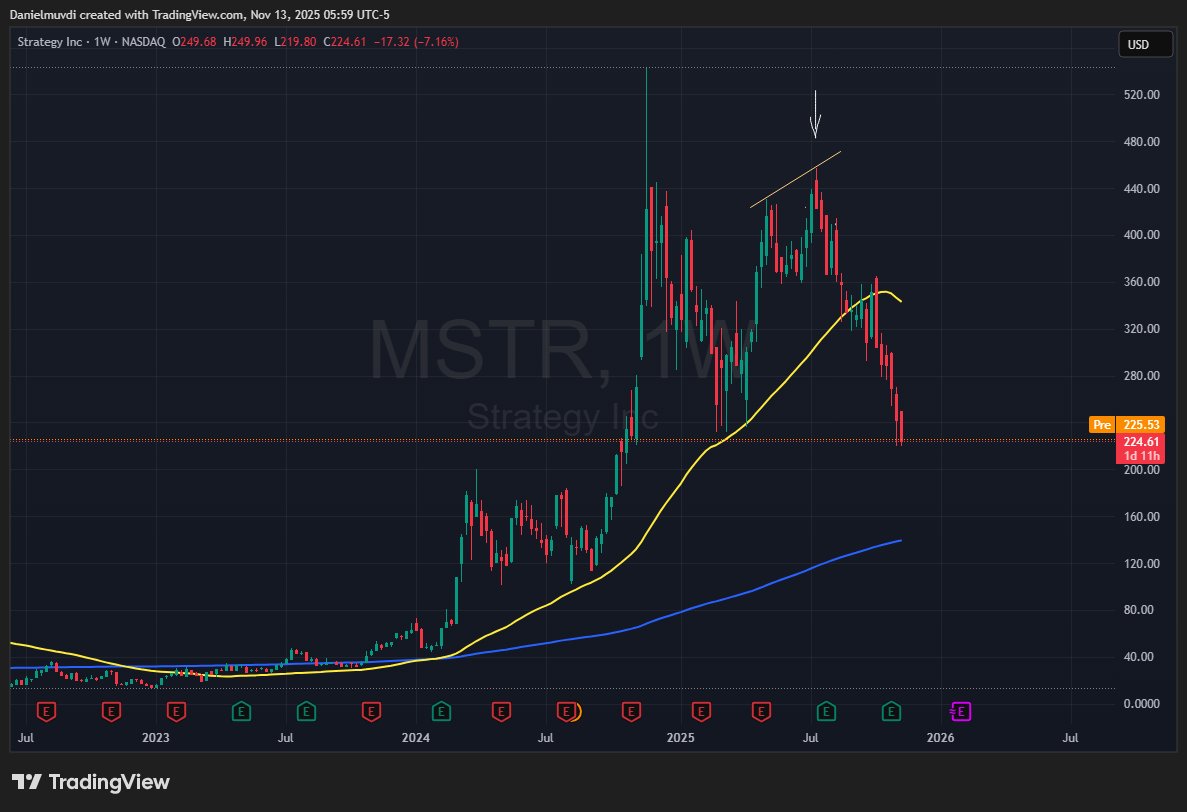Image resolution: width=1187 pixels, height=812 pixels.
Task: Click the 1d 11h countdown label
Action: tap(1140, 456)
